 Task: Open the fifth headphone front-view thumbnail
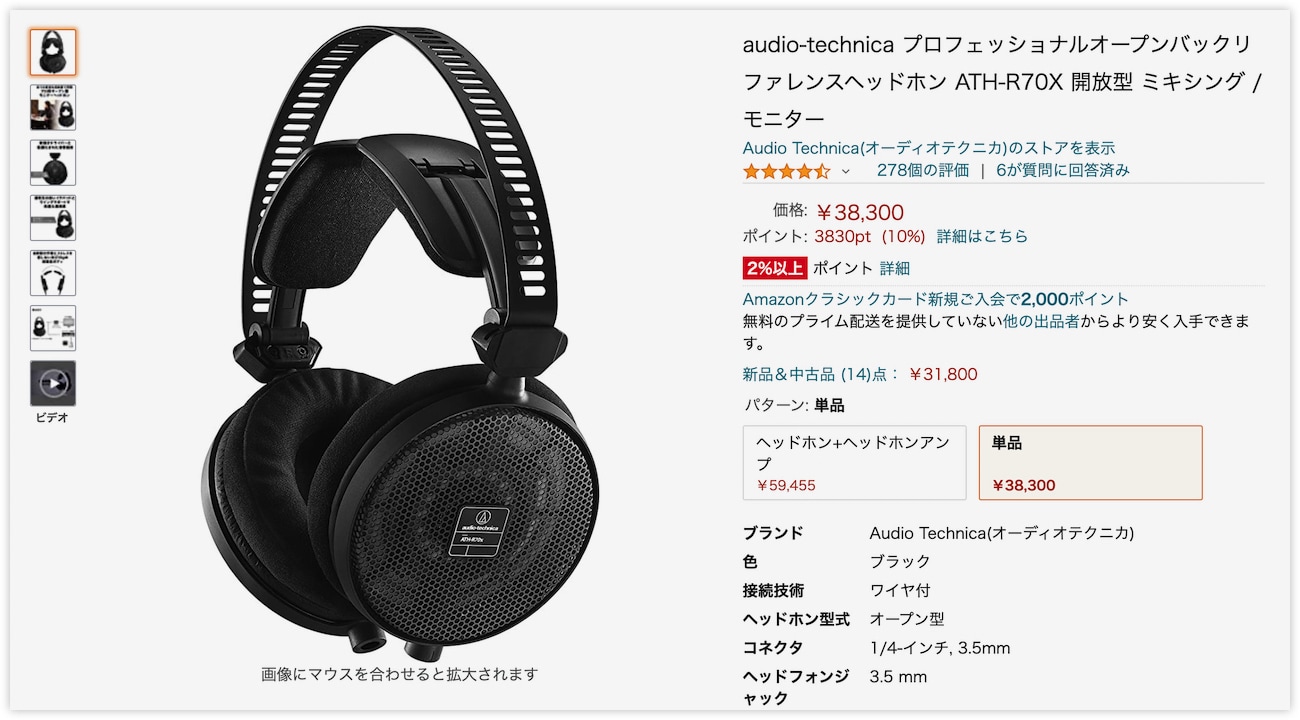[x=53, y=273]
